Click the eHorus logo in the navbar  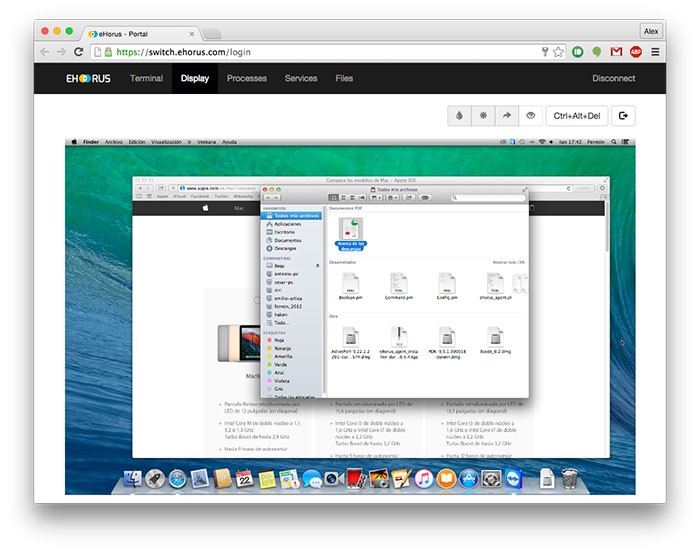click(x=89, y=78)
